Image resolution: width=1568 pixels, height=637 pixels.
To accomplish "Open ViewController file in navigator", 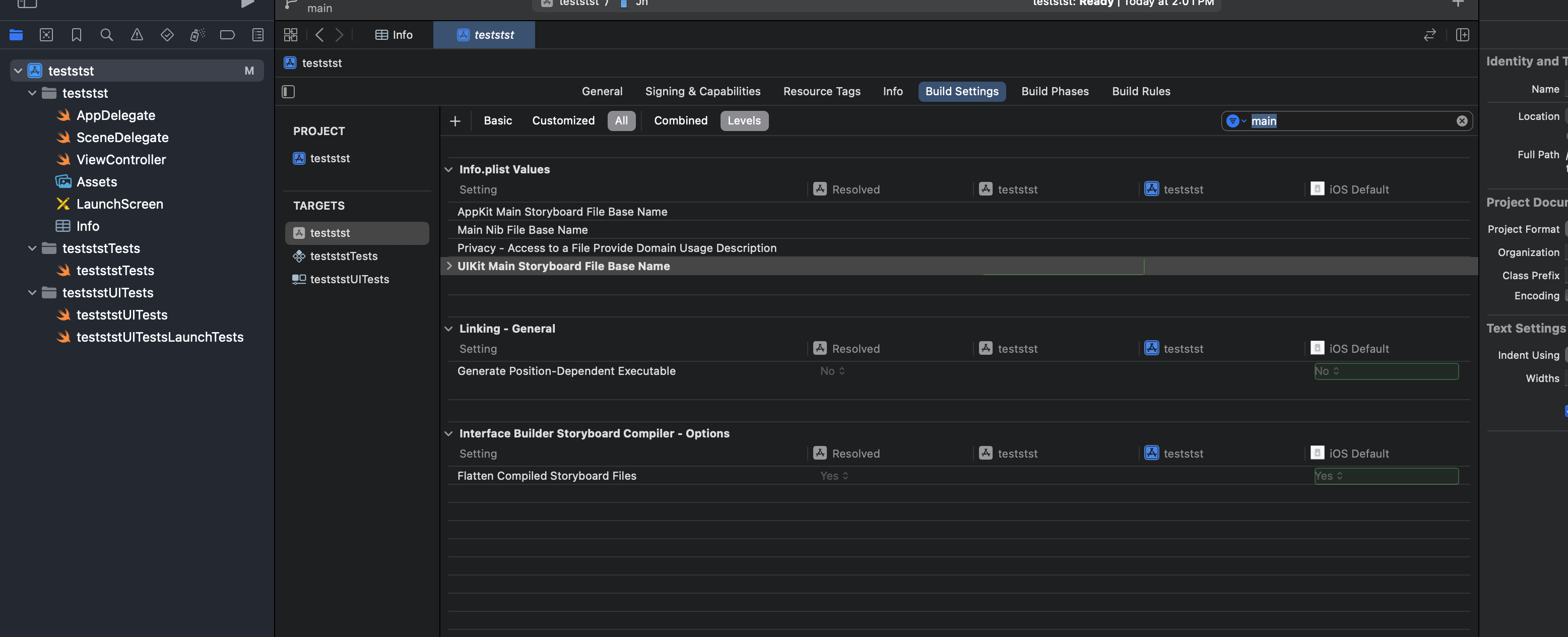I will click(x=121, y=160).
